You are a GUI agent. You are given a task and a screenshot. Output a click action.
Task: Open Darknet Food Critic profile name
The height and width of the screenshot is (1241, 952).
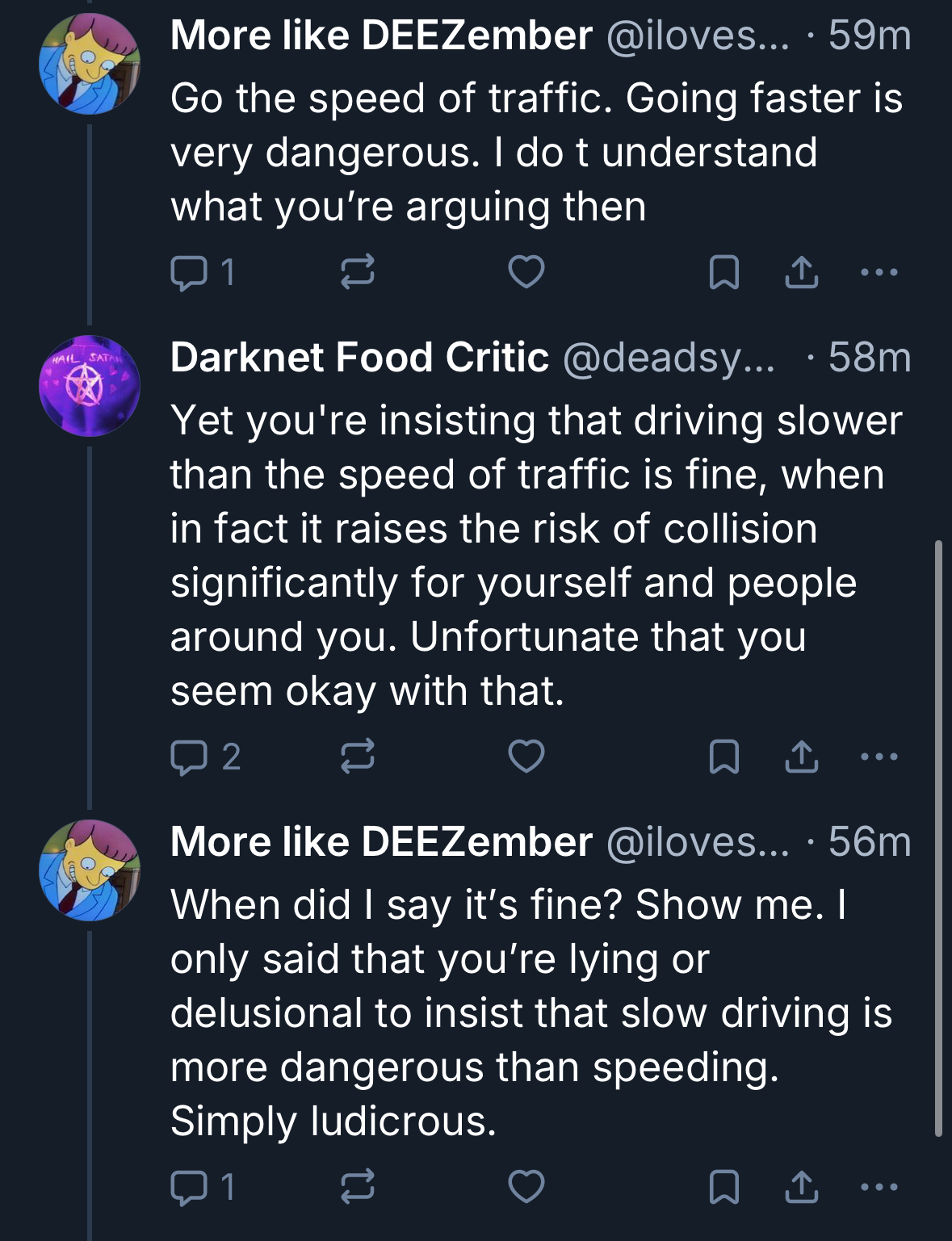[359, 357]
